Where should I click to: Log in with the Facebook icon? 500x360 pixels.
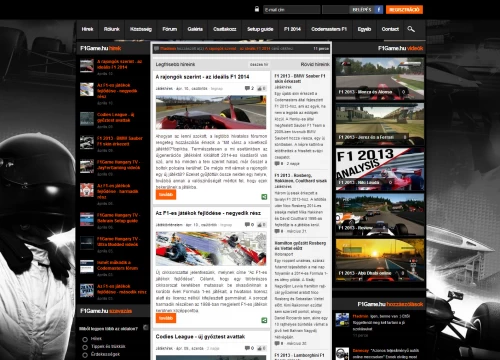(x=379, y=10)
